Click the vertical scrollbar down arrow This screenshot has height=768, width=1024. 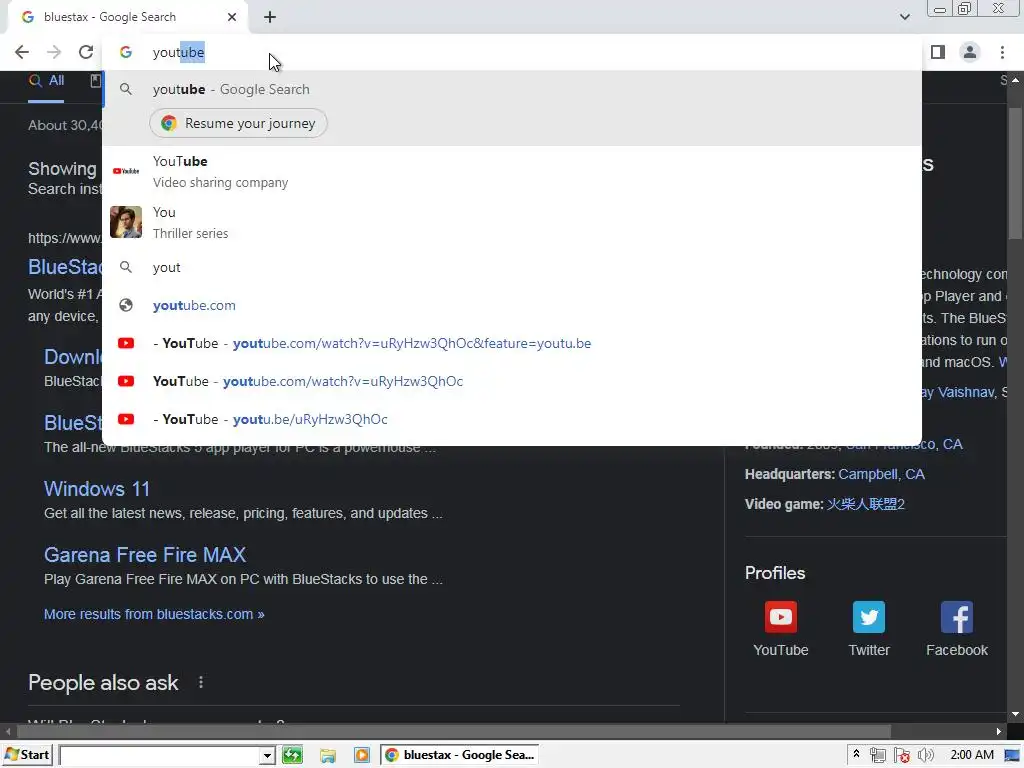1016,714
